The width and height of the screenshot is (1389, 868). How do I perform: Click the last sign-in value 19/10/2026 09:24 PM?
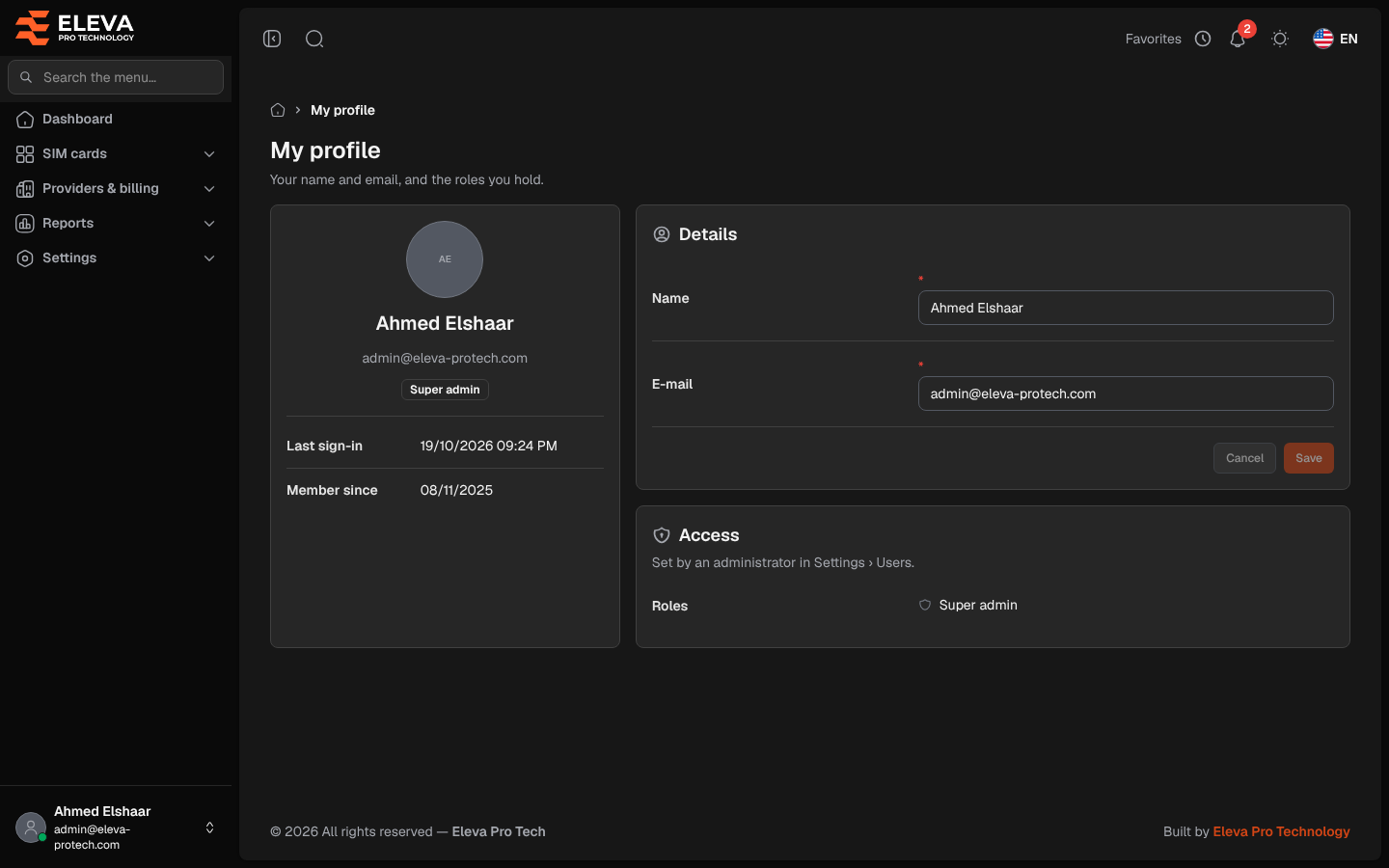(488, 446)
